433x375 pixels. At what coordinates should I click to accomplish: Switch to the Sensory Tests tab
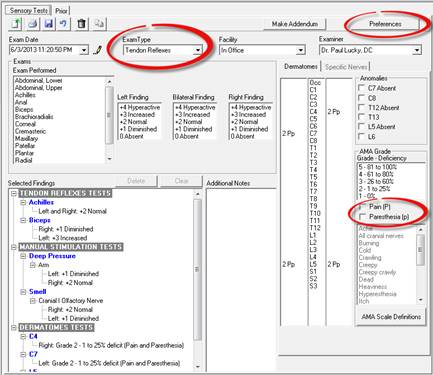coord(28,10)
